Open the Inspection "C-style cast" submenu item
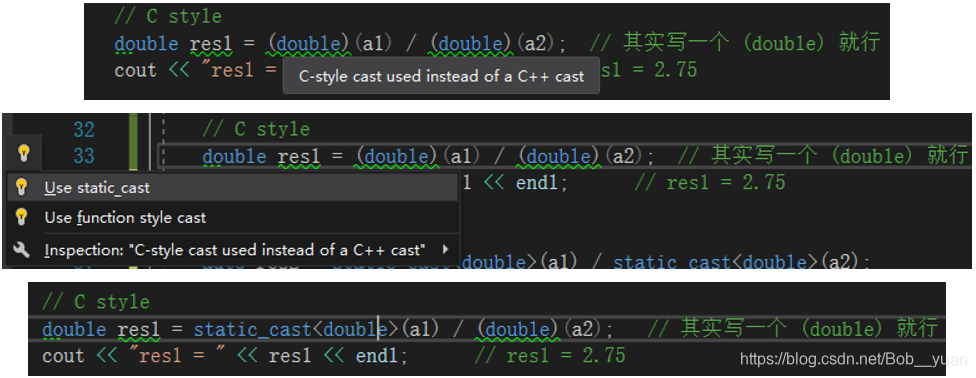Screen dimensions: 976x378 tap(232, 250)
